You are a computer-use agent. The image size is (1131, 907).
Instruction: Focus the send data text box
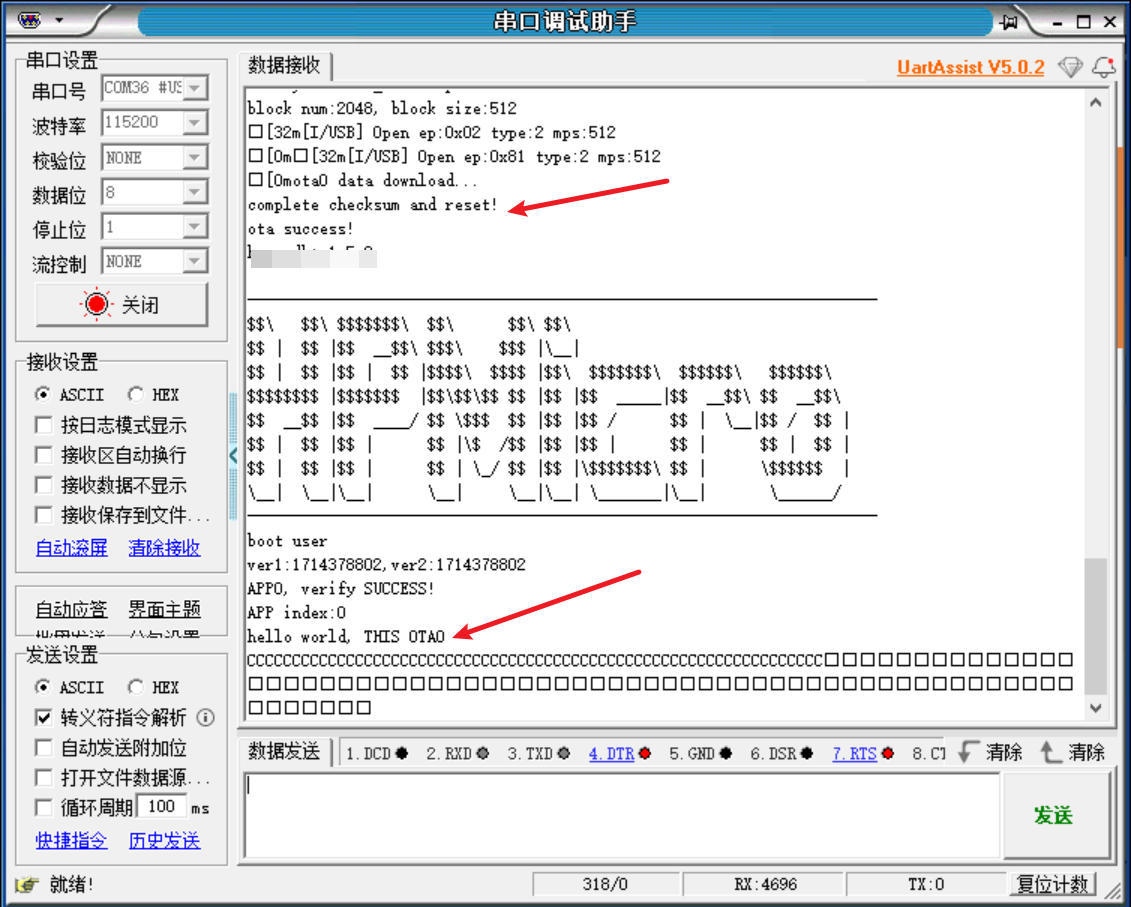(x=622, y=815)
